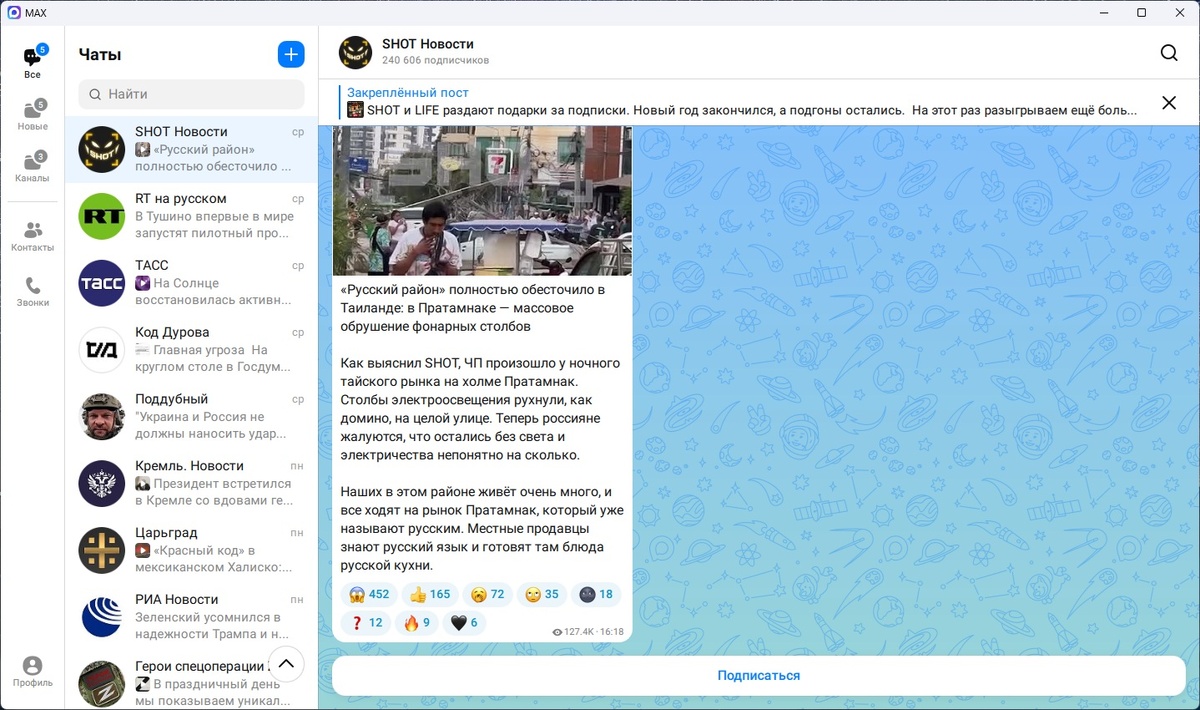Collapse the chat list via the arrow button
This screenshot has height=710, width=1200.
tap(286, 663)
